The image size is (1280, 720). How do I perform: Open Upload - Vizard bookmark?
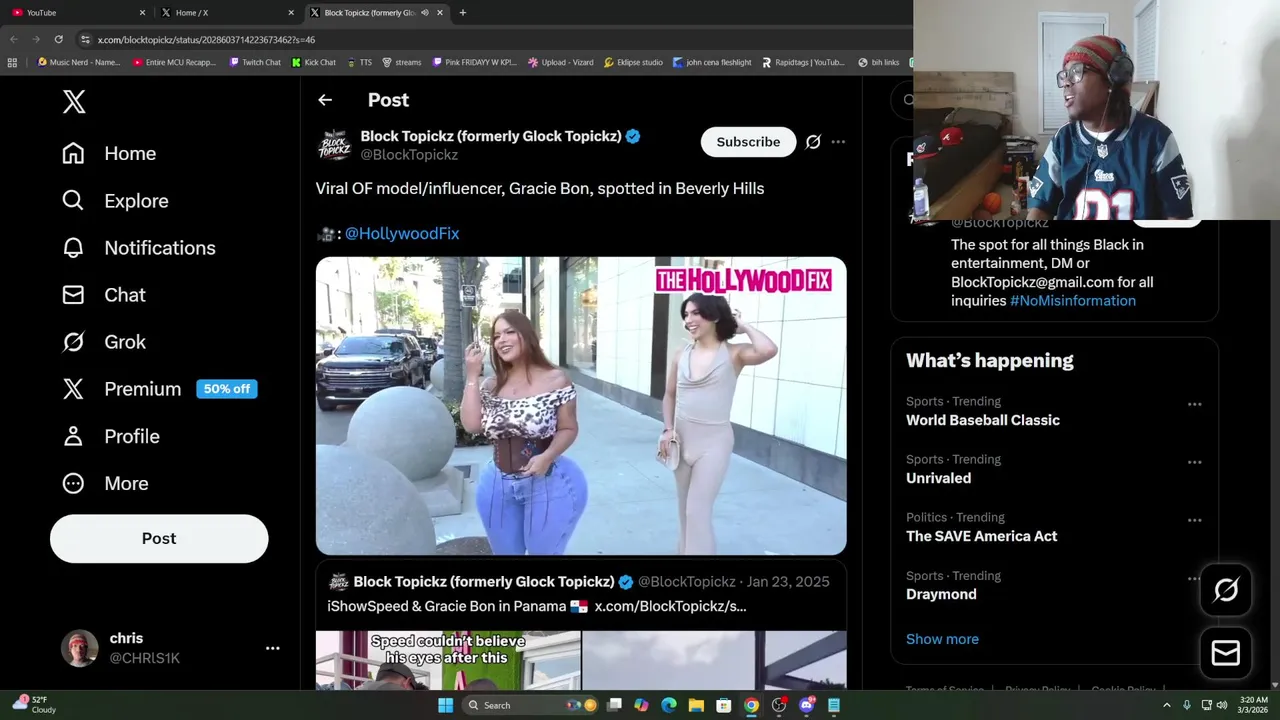pos(560,62)
